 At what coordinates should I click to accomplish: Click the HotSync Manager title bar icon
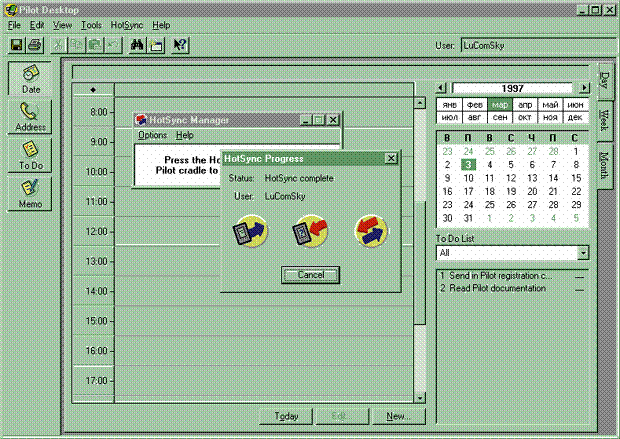point(141,119)
